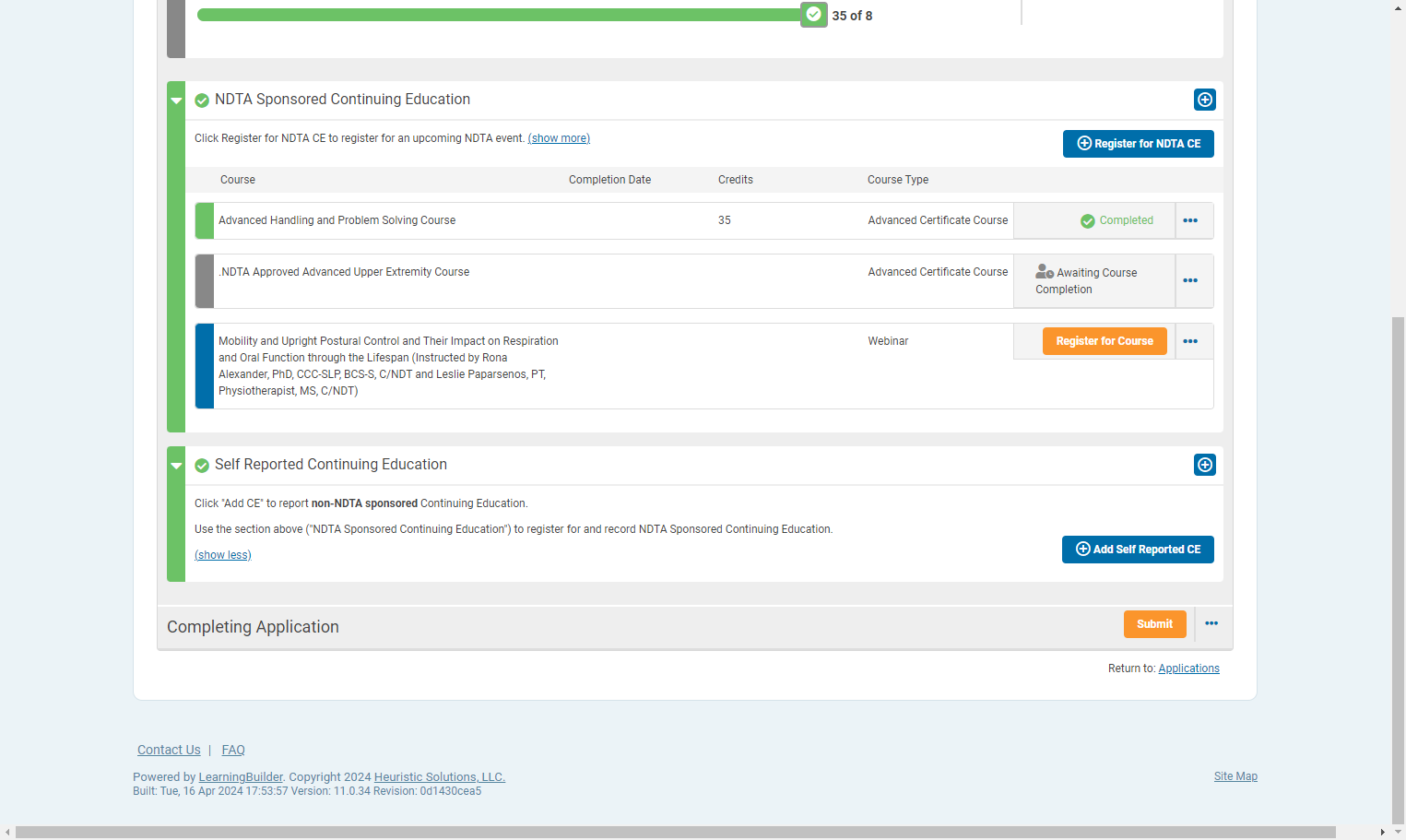Image resolution: width=1406 pixels, height=840 pixels.
Task: Click the Course column header
Action: point(238,180)
